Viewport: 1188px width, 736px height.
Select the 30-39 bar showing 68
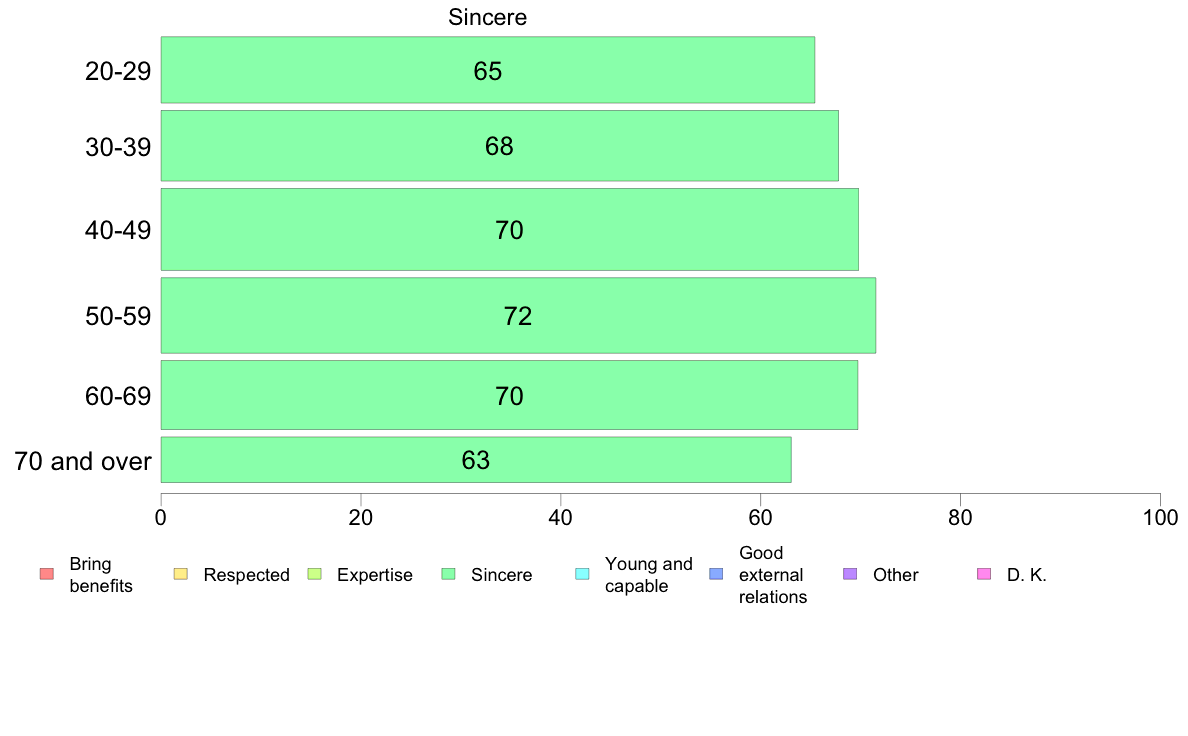[499, 146]
